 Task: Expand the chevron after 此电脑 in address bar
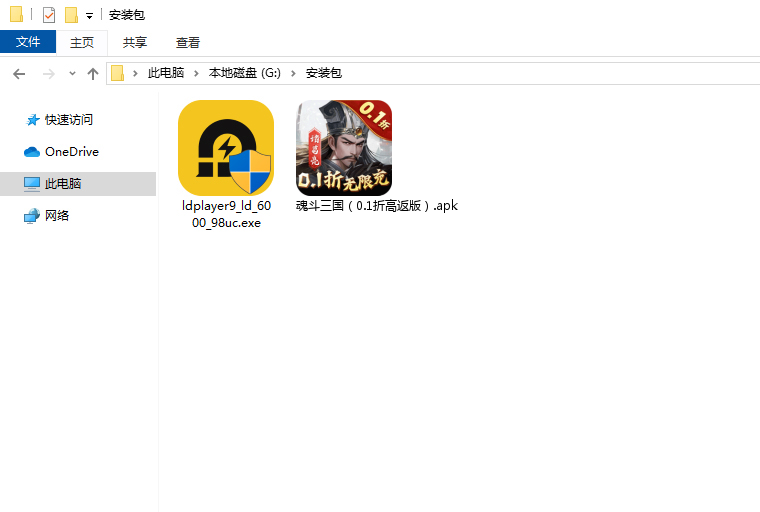(x=196, y=73)
